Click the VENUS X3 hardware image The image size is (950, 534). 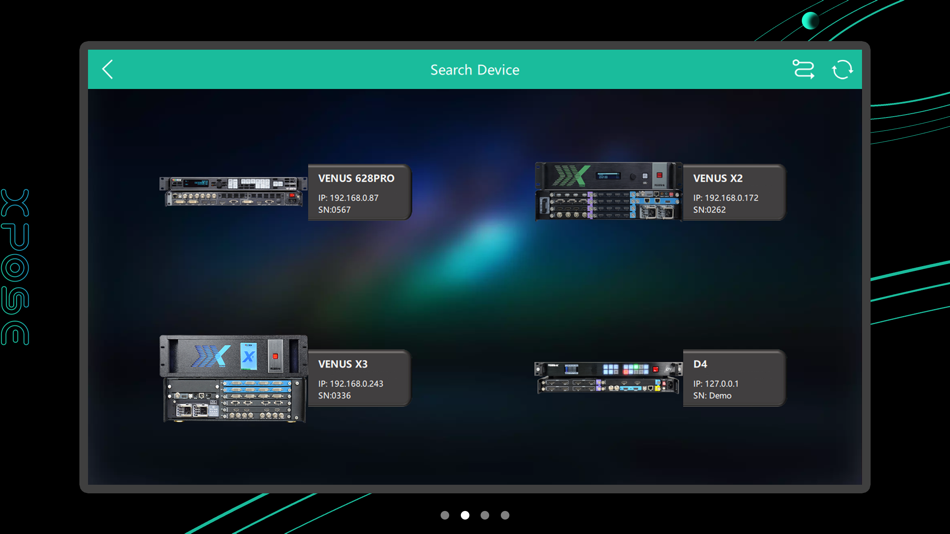(233, 379)
